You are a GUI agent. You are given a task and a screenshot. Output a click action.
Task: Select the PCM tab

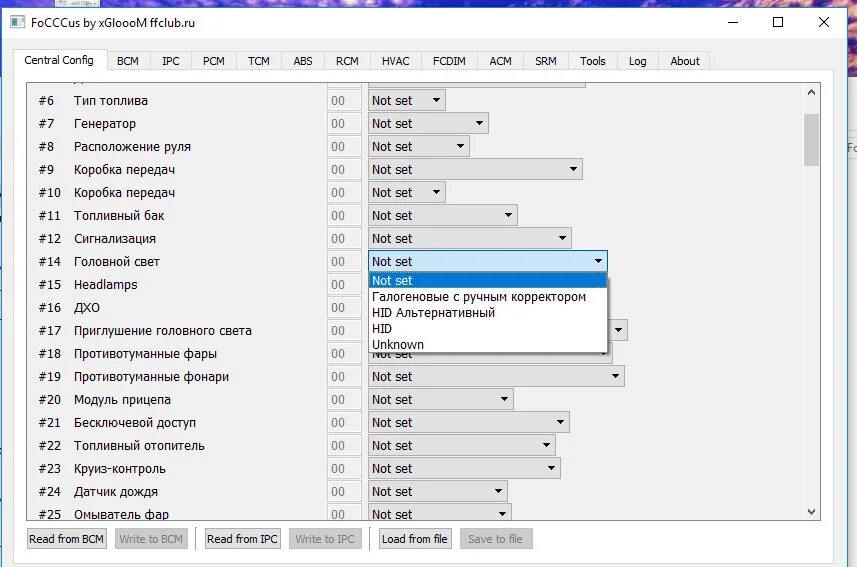click(x=214, y=61)
